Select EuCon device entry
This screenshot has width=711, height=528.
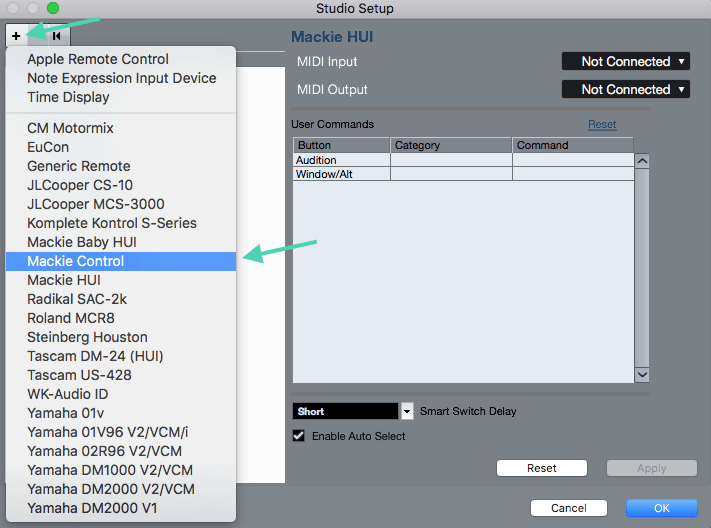(x=121, y=147)
